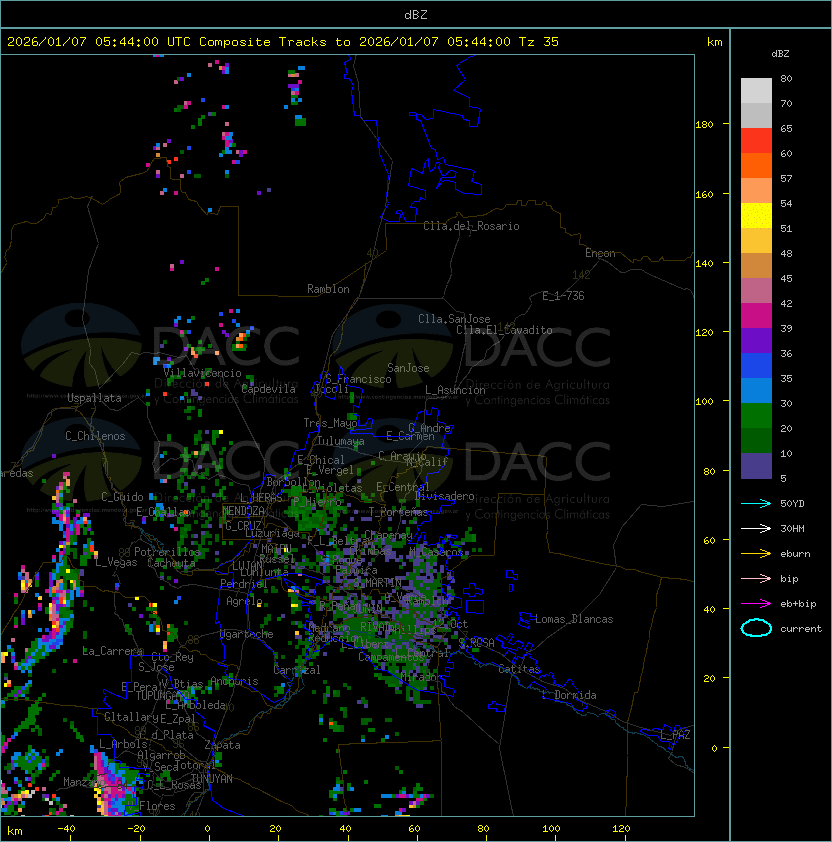Click the 'Lomas_Blancas' map label
The height and width of the screenshot is (842, 832).
[574, 619]
